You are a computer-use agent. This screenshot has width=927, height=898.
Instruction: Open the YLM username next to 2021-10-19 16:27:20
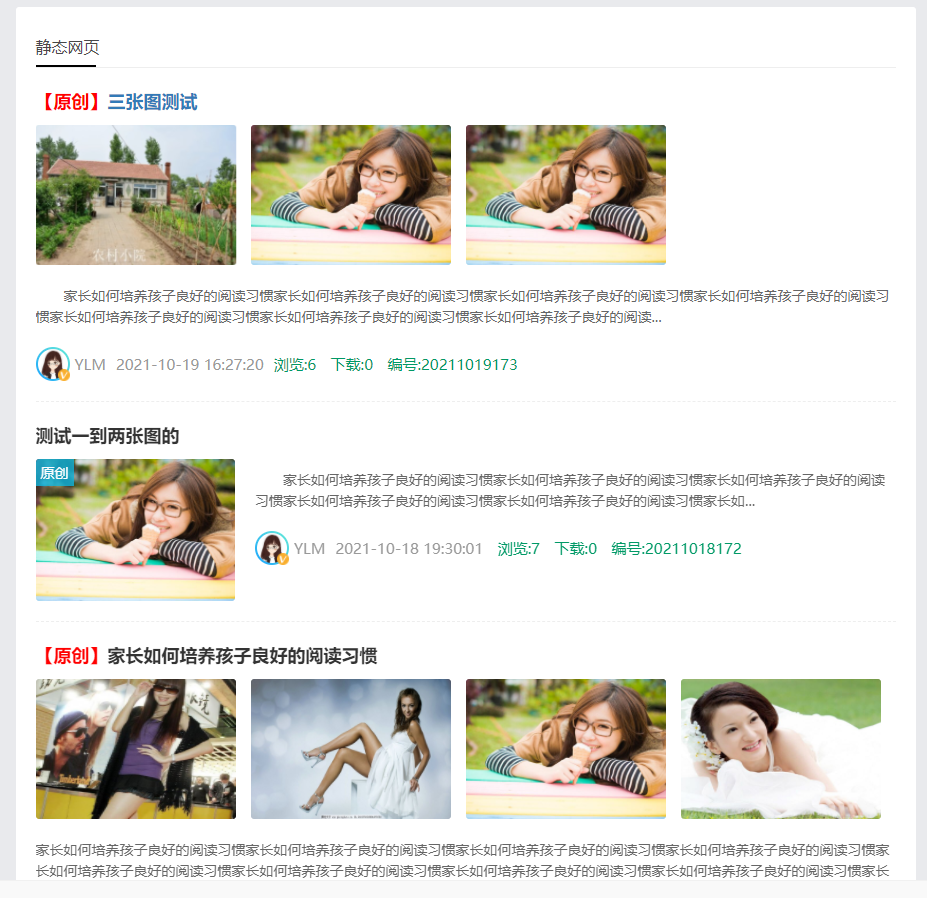tap(90, 365)
